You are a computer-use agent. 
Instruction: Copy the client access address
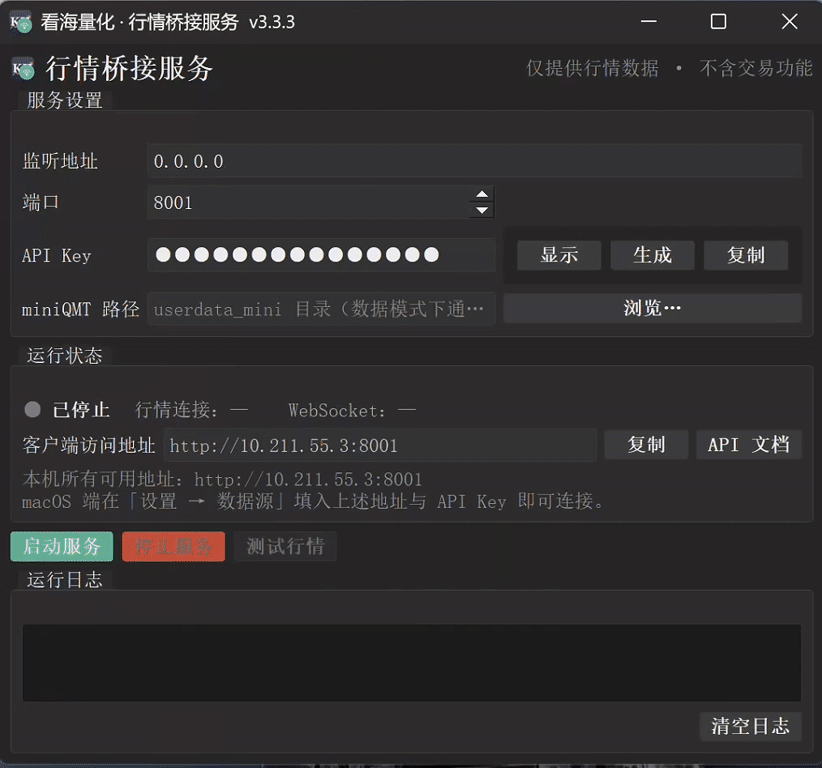tap(646, 445)
